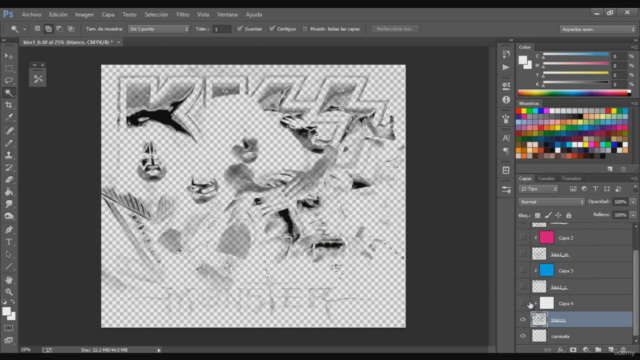Open layer filter Tipo dropdown
This screenshot has width=640, height=360.
pos(538,189)
